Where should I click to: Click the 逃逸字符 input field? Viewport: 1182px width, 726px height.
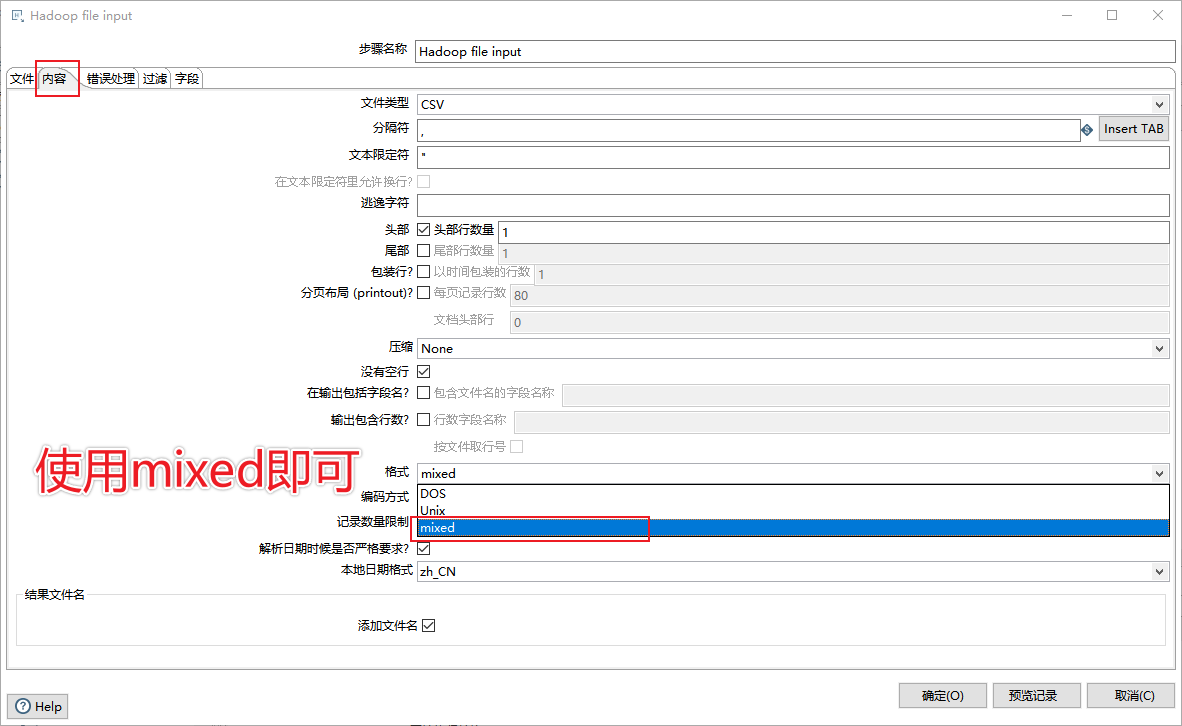(x=793, y=205)
